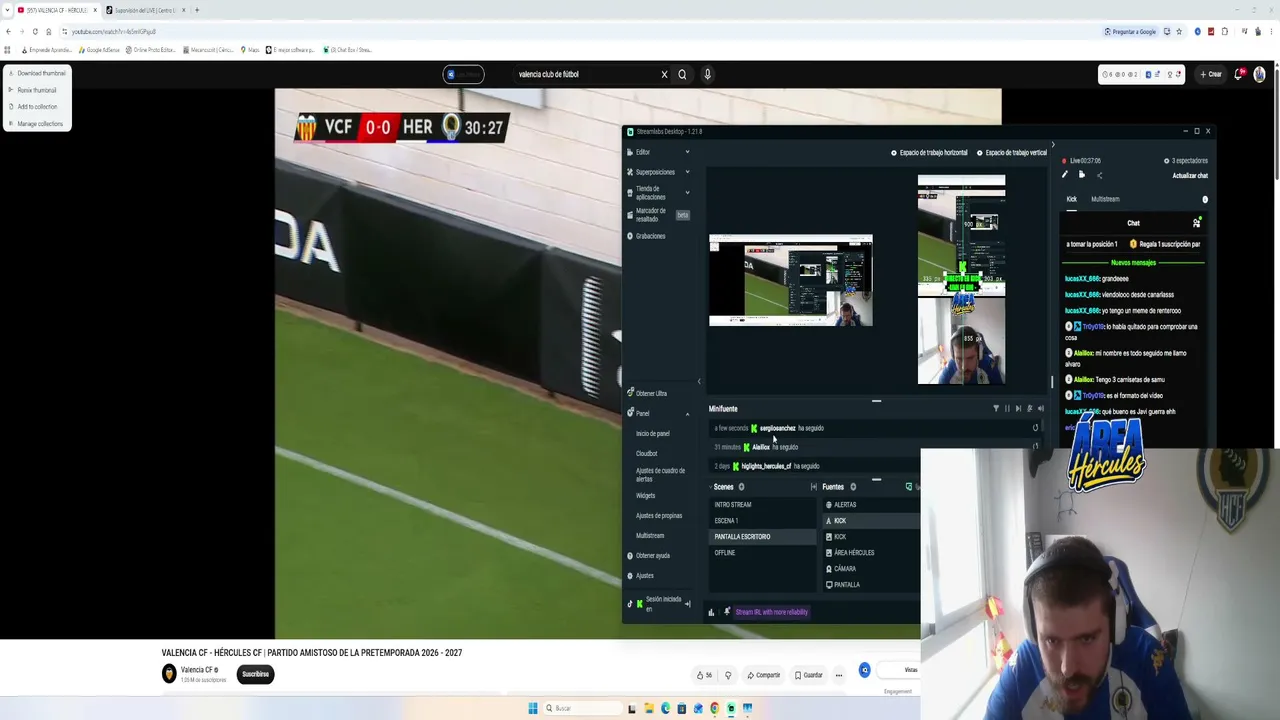1280x720 pixels.
Task: Click the horizontal workspace preview thumbnail
Action: (x=791, y=281)
